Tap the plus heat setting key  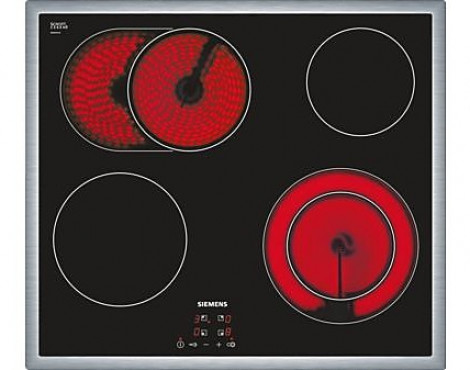(219, 345)
